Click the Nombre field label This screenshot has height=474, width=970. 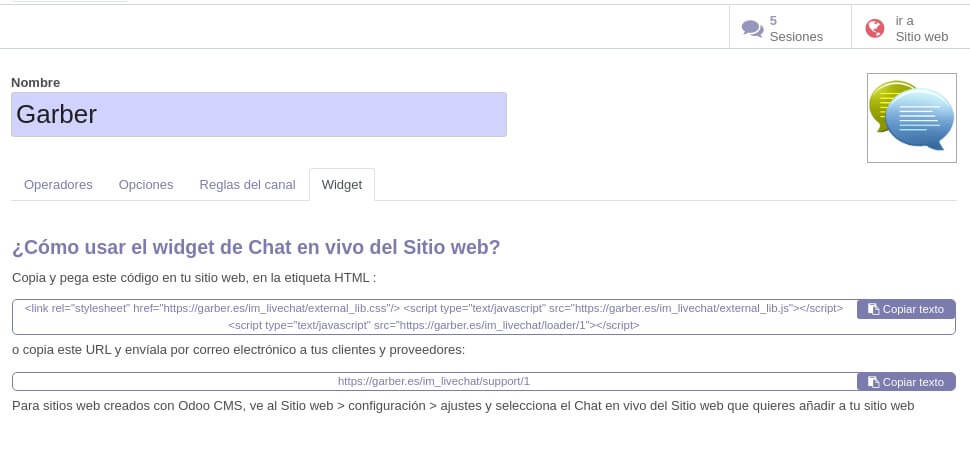tap(36, 82)
